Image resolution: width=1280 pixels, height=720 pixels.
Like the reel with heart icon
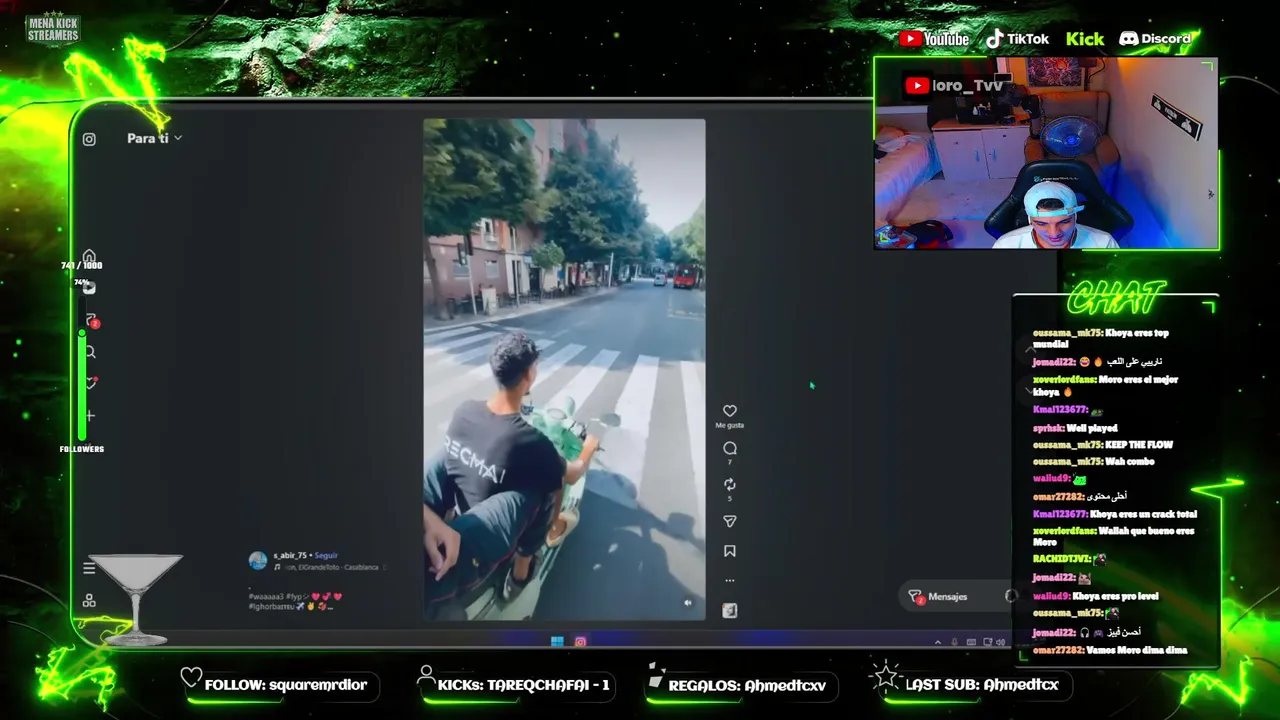[730, 411]
